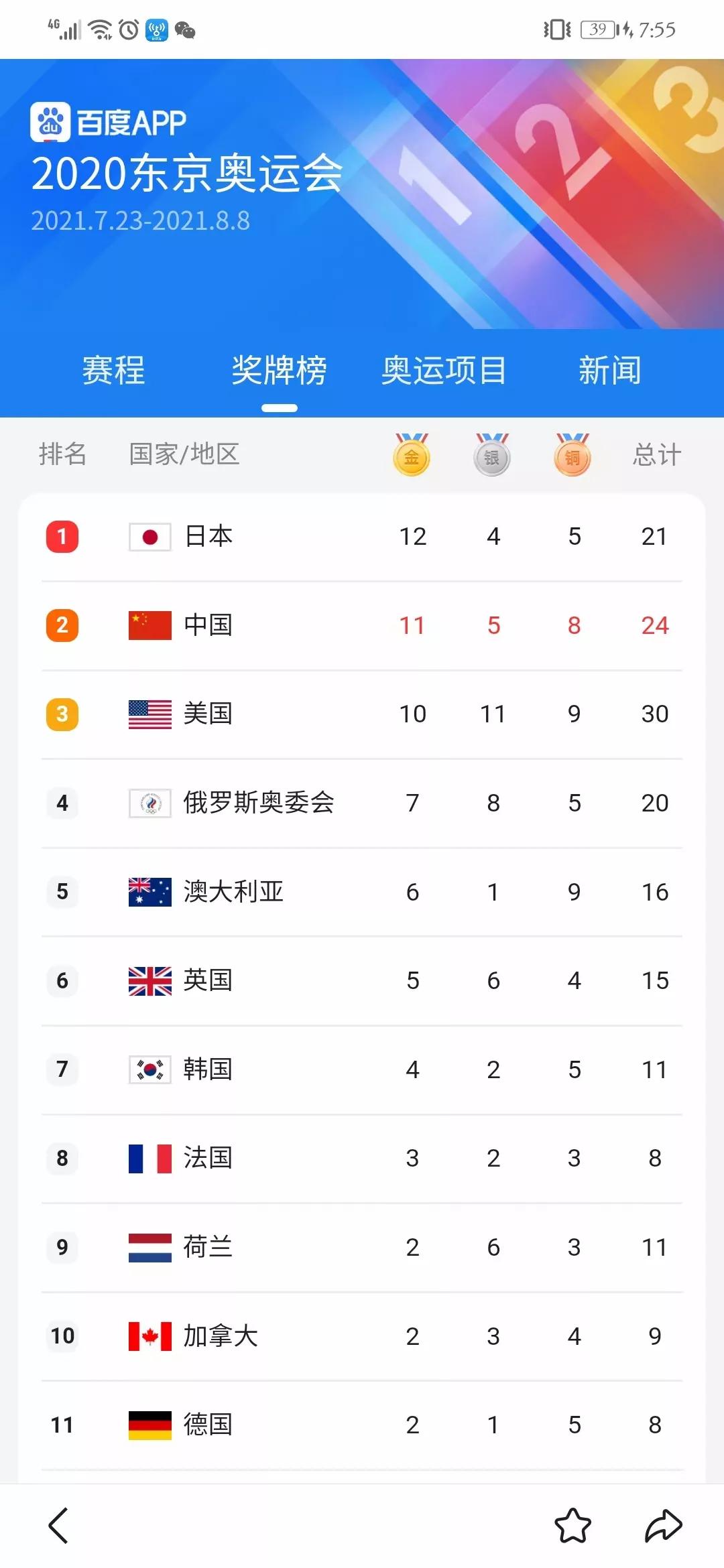Image resolution: width=724 pixels, height=1568 pixels.
Task: Switch to the 赛程 tab
Action: [113, 371]
